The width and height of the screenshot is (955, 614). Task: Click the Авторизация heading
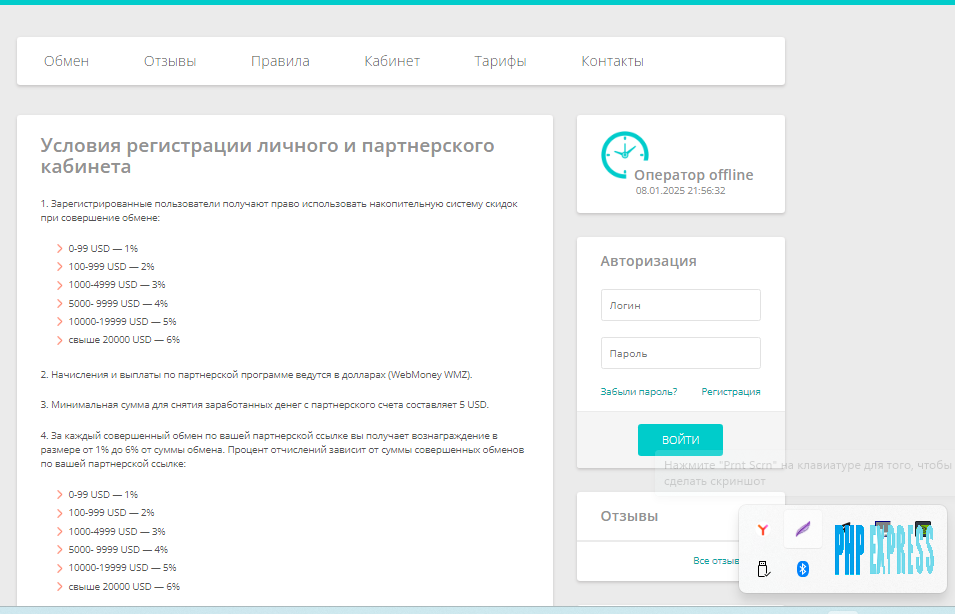(648, 261)
